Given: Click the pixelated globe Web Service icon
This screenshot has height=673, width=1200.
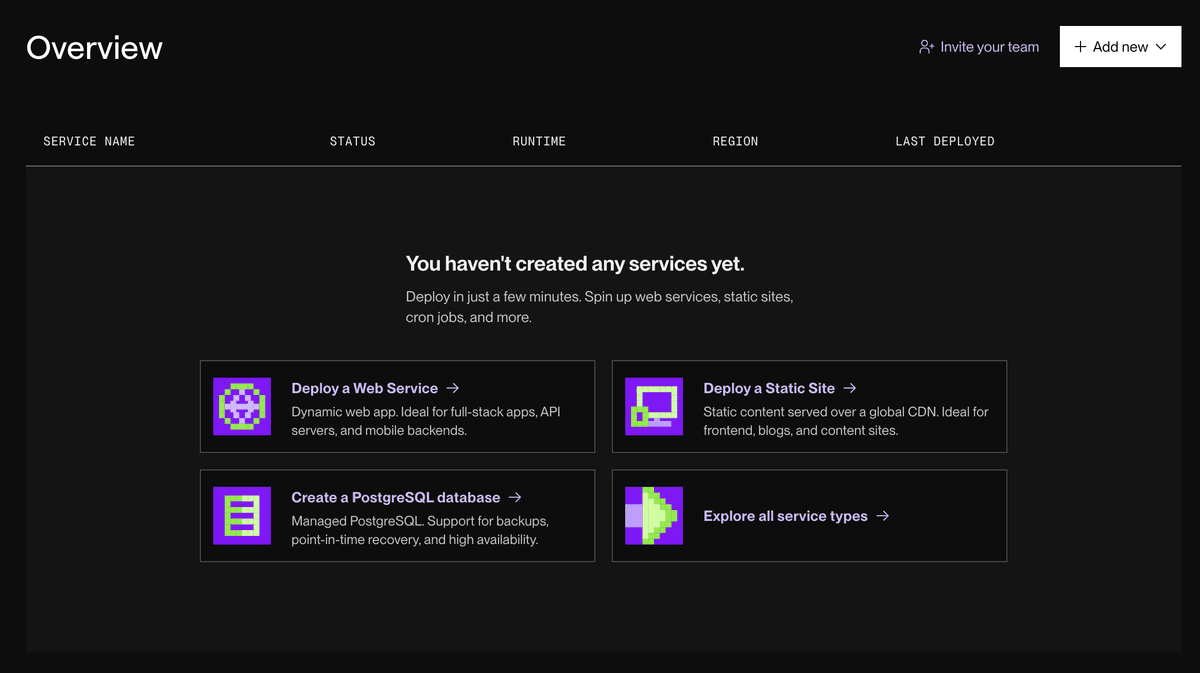Looking at the screenshot, I should (x=242, y=406).
